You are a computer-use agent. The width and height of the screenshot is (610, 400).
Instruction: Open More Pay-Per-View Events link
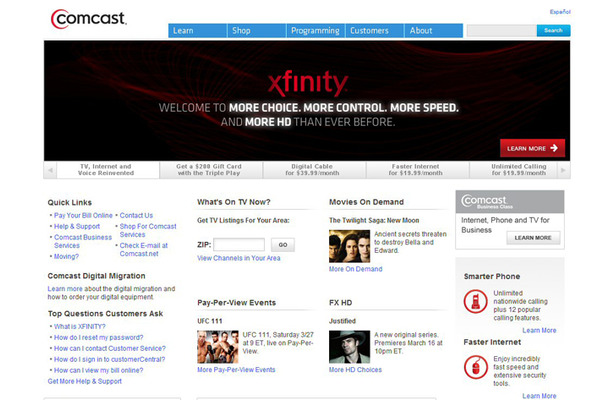[236, 370]
